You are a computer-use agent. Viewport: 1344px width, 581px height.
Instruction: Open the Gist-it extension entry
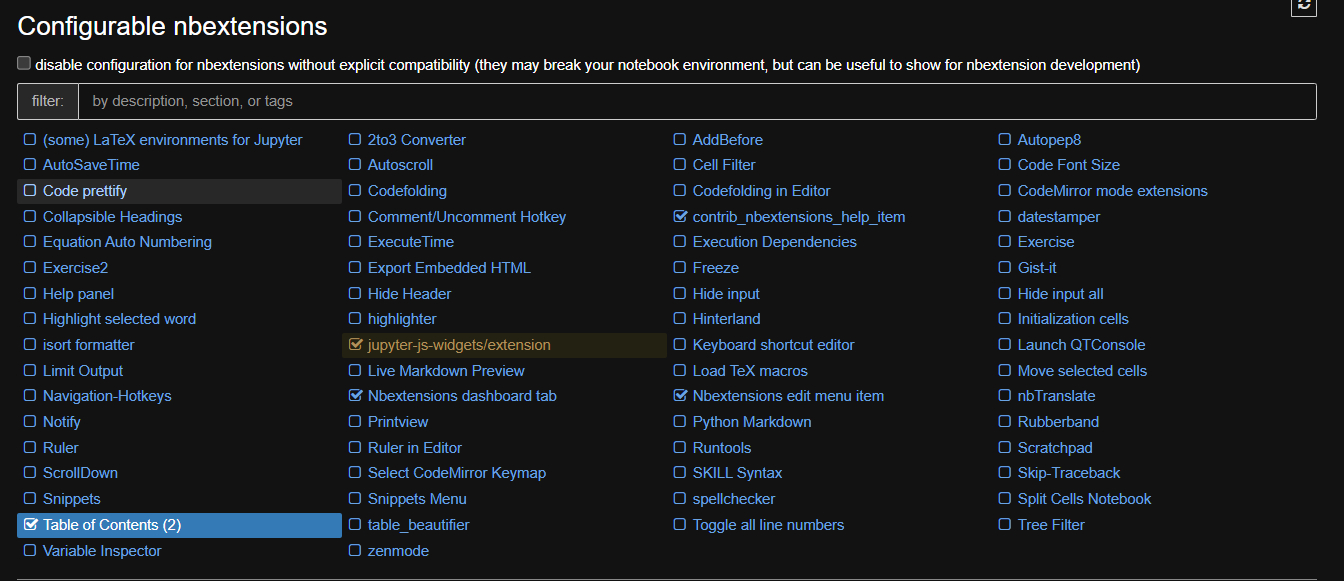1037,268
